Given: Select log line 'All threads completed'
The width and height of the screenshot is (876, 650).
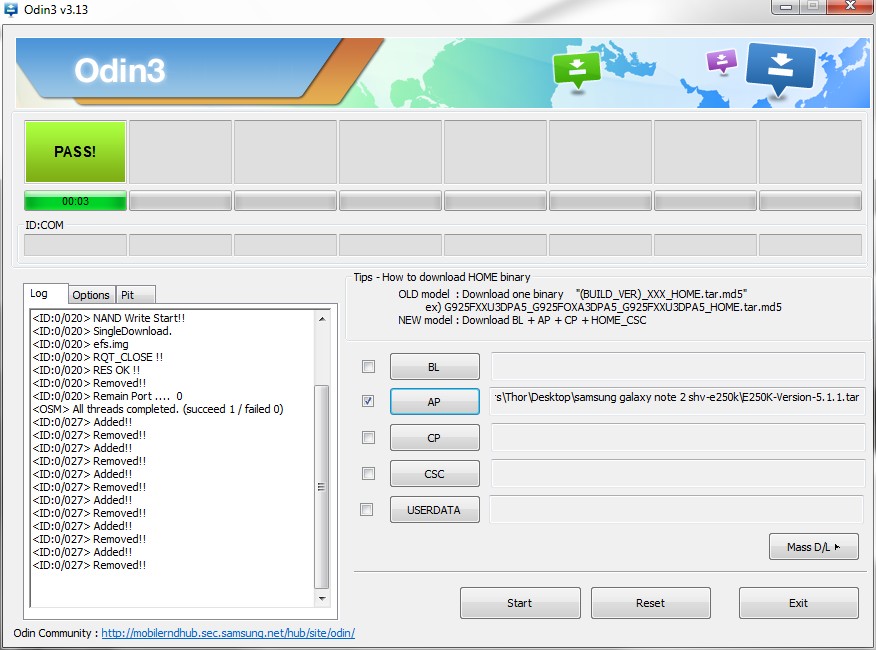Looking at the screenshot, I should [158, 409].
